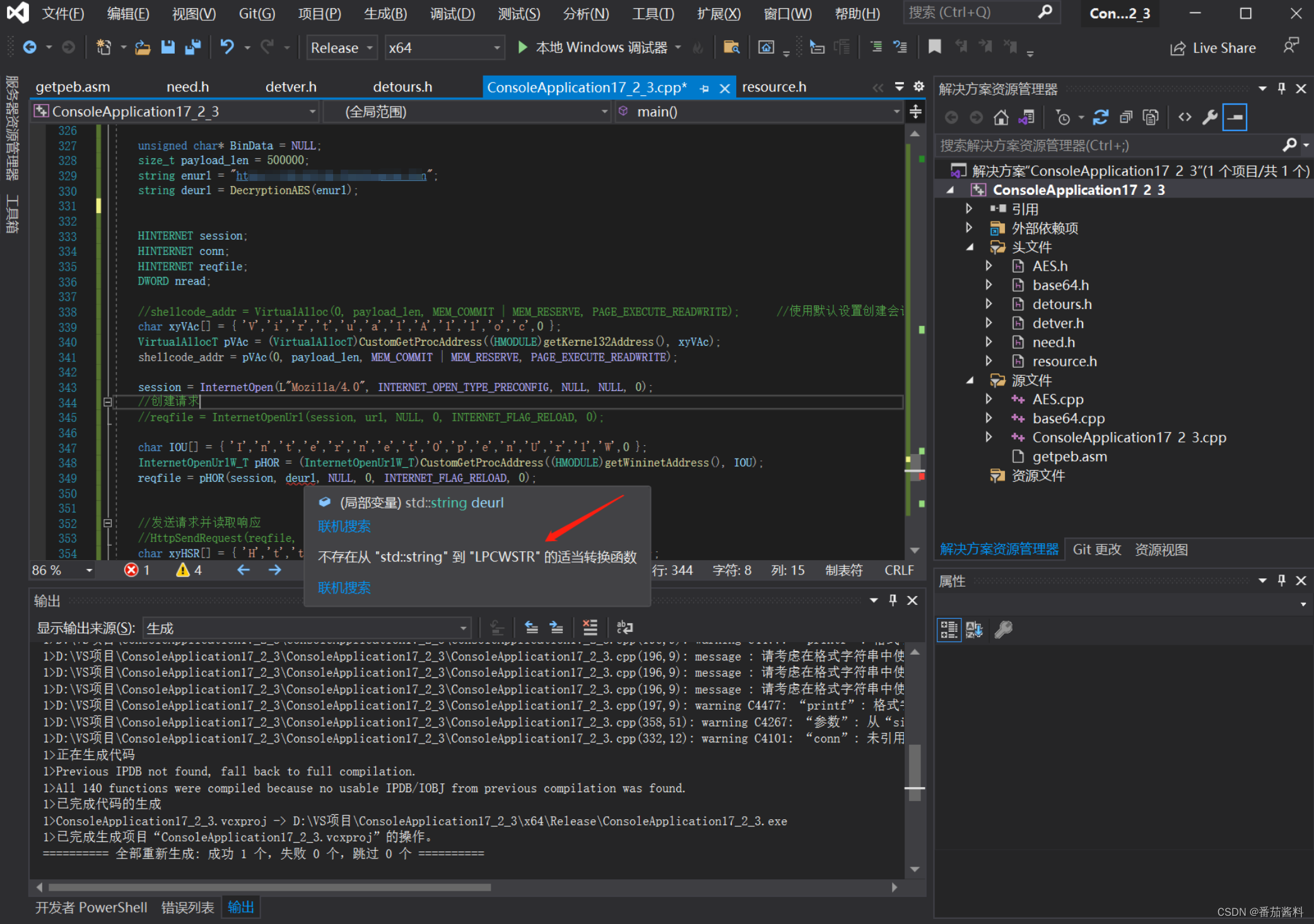Click the Open File folder icon
Image resolution: width=1314 pixels, height=924 pixels.
point(143,47)
